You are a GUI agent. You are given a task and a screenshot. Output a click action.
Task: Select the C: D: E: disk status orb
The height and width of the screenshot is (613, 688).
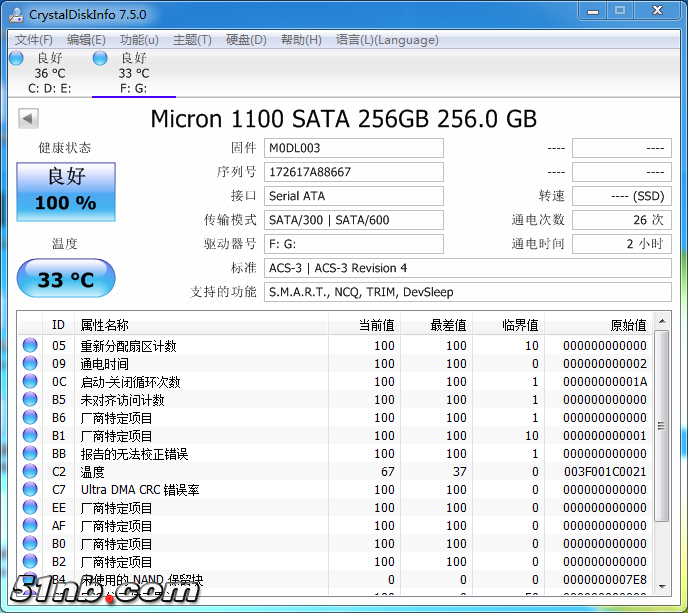click(16, 59)
